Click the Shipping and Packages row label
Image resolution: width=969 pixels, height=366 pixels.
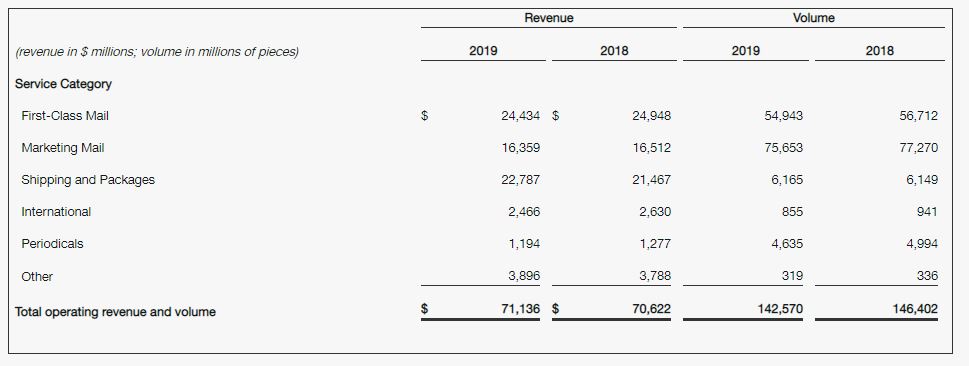(x=88, y=180)
